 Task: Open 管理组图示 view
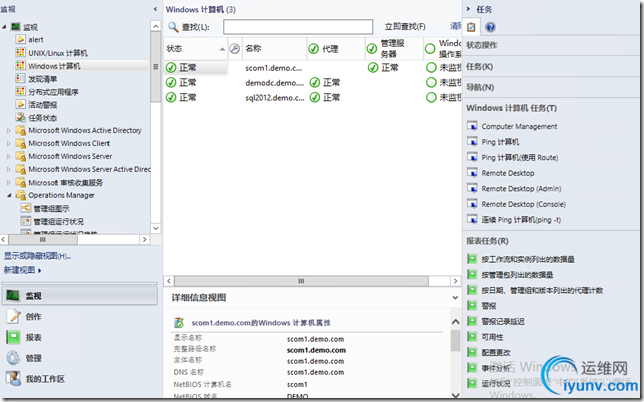pyautogui.click(x=51, y=209)
